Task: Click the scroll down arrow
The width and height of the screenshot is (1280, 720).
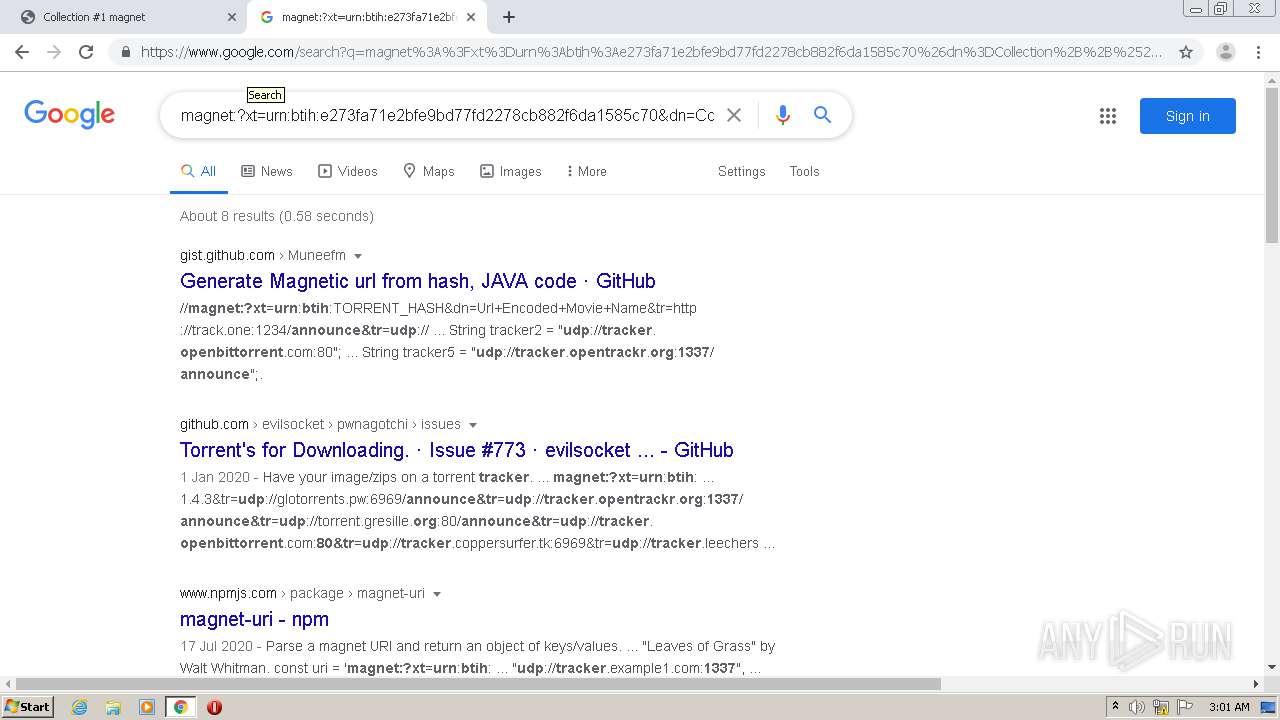Action: [x=1272, y=667]
